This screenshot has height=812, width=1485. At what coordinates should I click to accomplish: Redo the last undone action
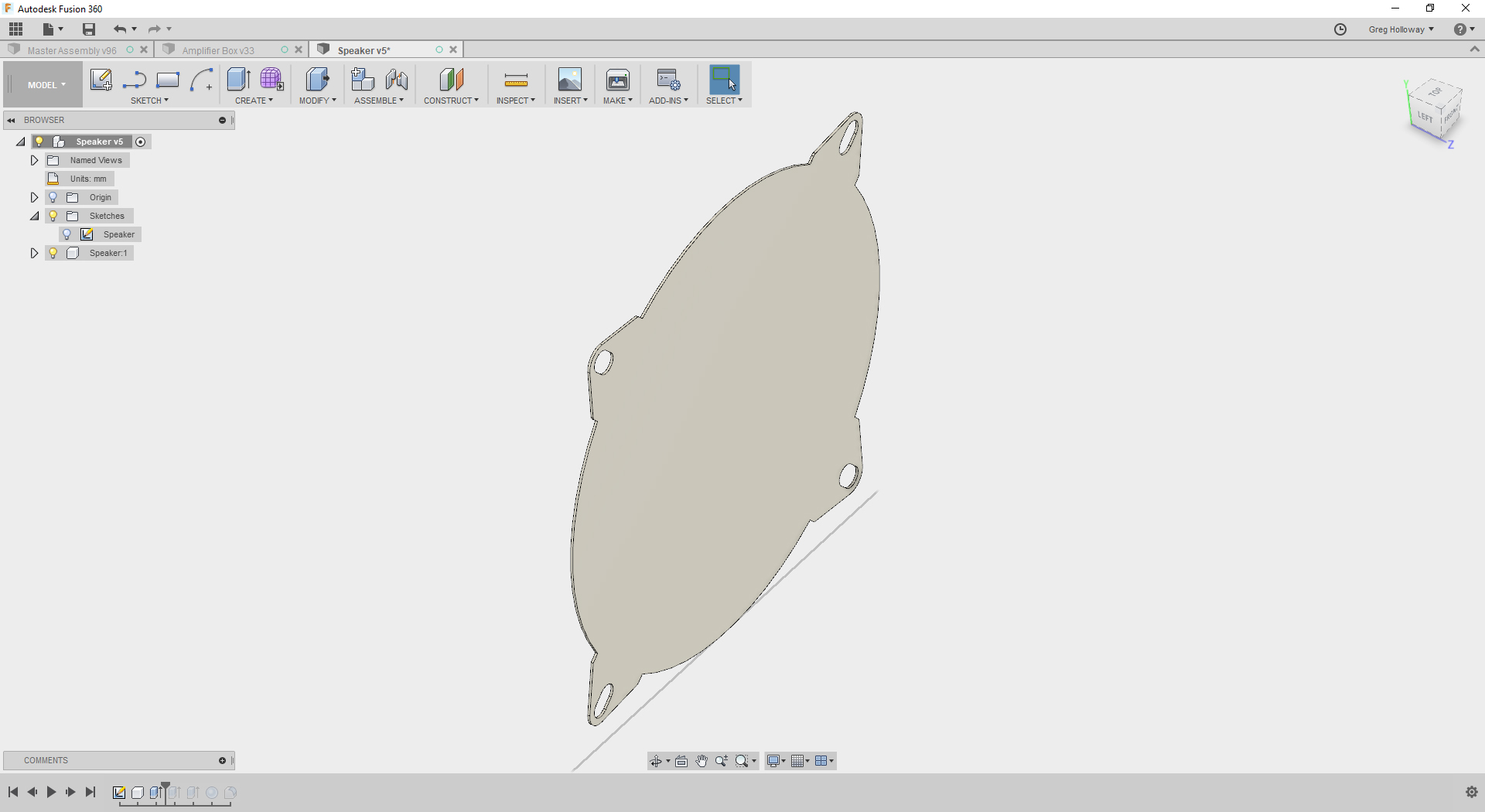coord(155,29)
